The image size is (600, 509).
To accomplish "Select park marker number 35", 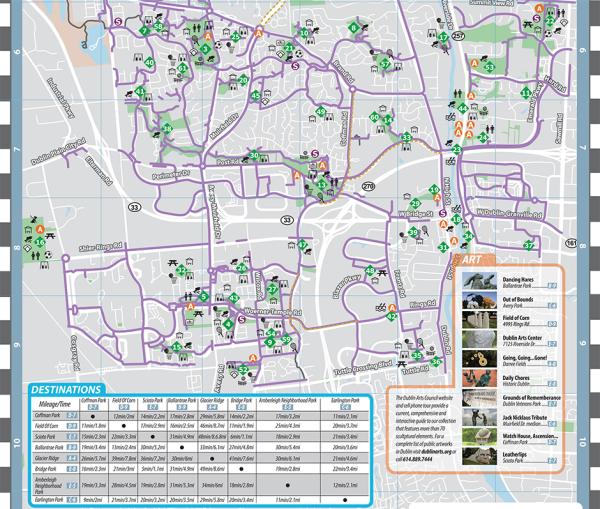I will click(x=417, y=356).
